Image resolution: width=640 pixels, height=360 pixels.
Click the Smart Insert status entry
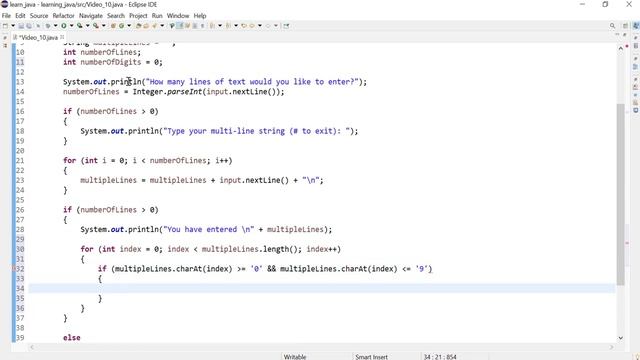coord(371,357)
